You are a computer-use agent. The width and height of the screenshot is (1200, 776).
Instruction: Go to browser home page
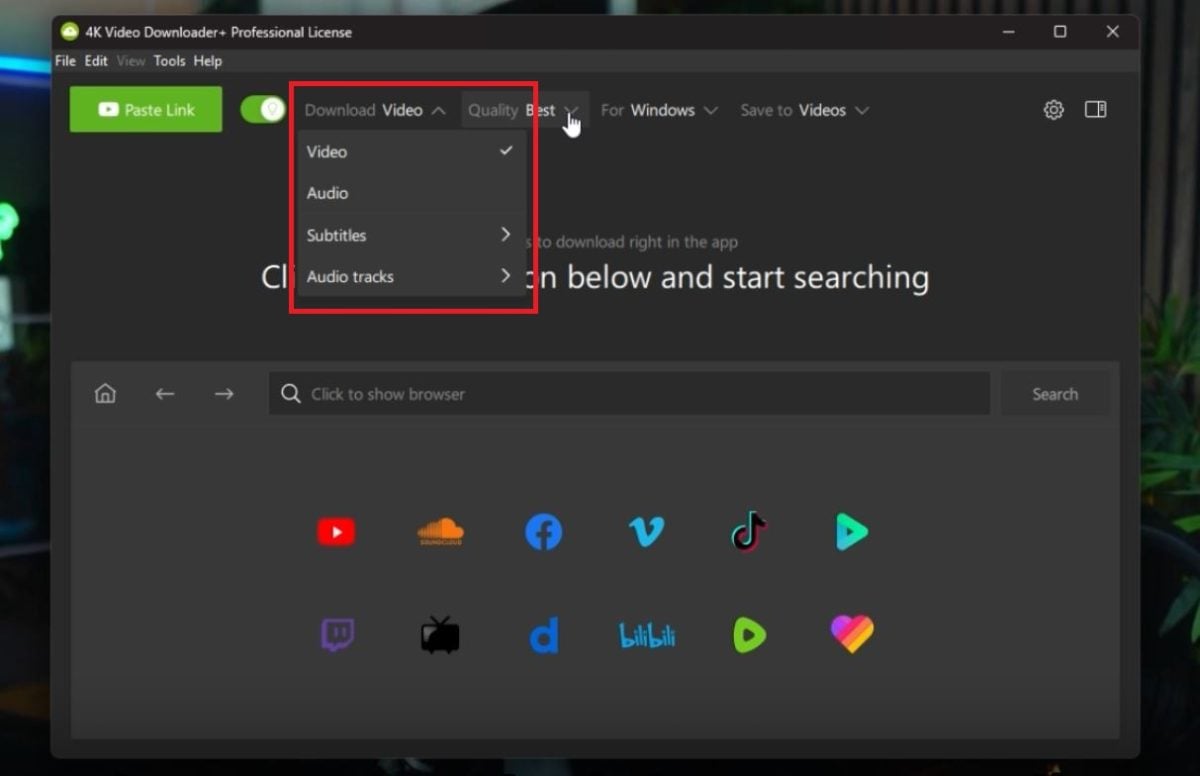(x=105, y=394)
